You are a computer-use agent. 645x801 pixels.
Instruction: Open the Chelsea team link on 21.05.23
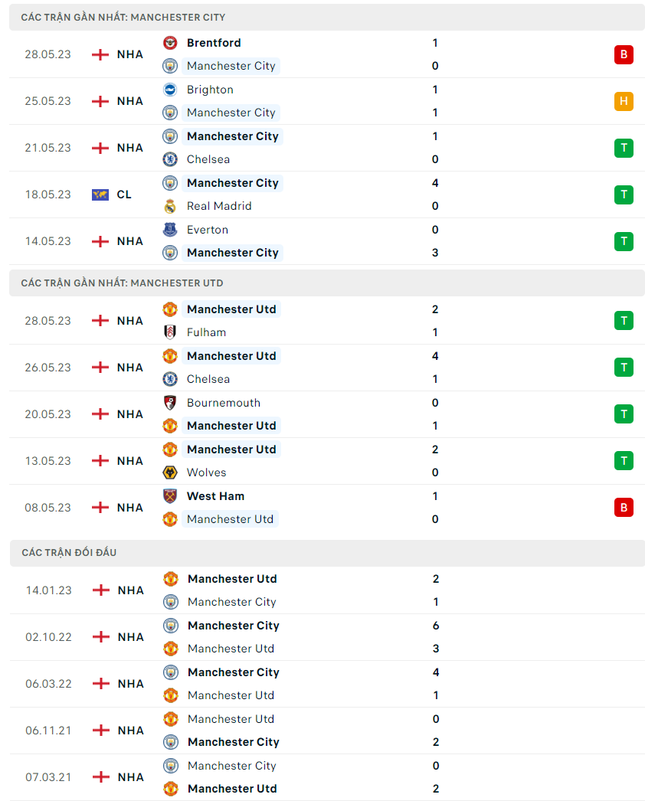click(x=208, y=159)
